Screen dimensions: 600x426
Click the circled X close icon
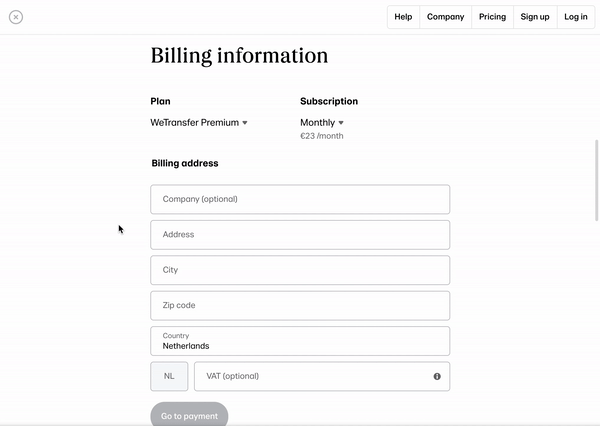click(16, 17)
